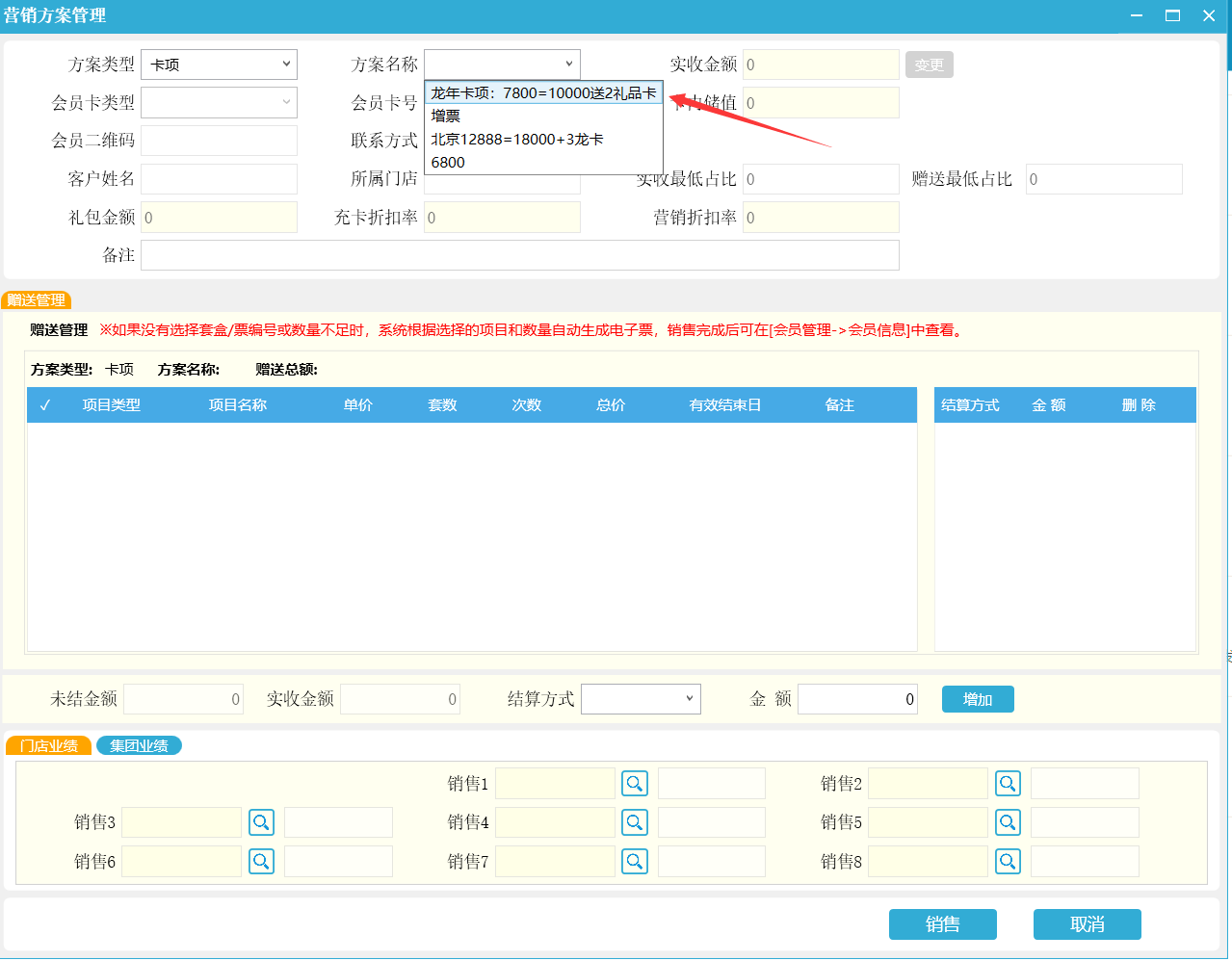The width and height of the screenshot is (1232, 961).
Task: Collapse the 方案名称 dropdown arrow
Action: point(568,65)
